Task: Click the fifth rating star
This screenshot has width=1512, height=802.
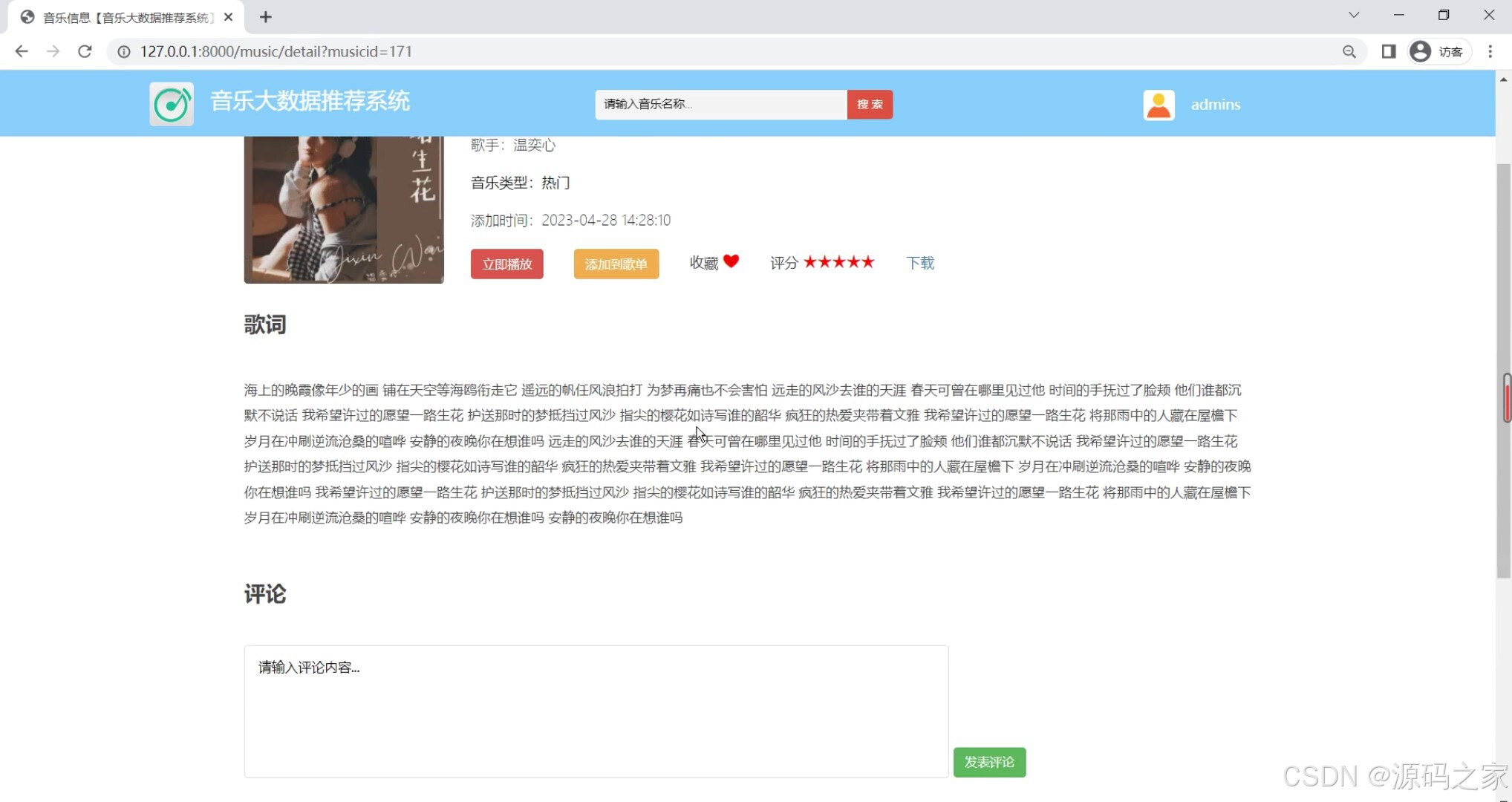Action: click(x=867, y=261)
